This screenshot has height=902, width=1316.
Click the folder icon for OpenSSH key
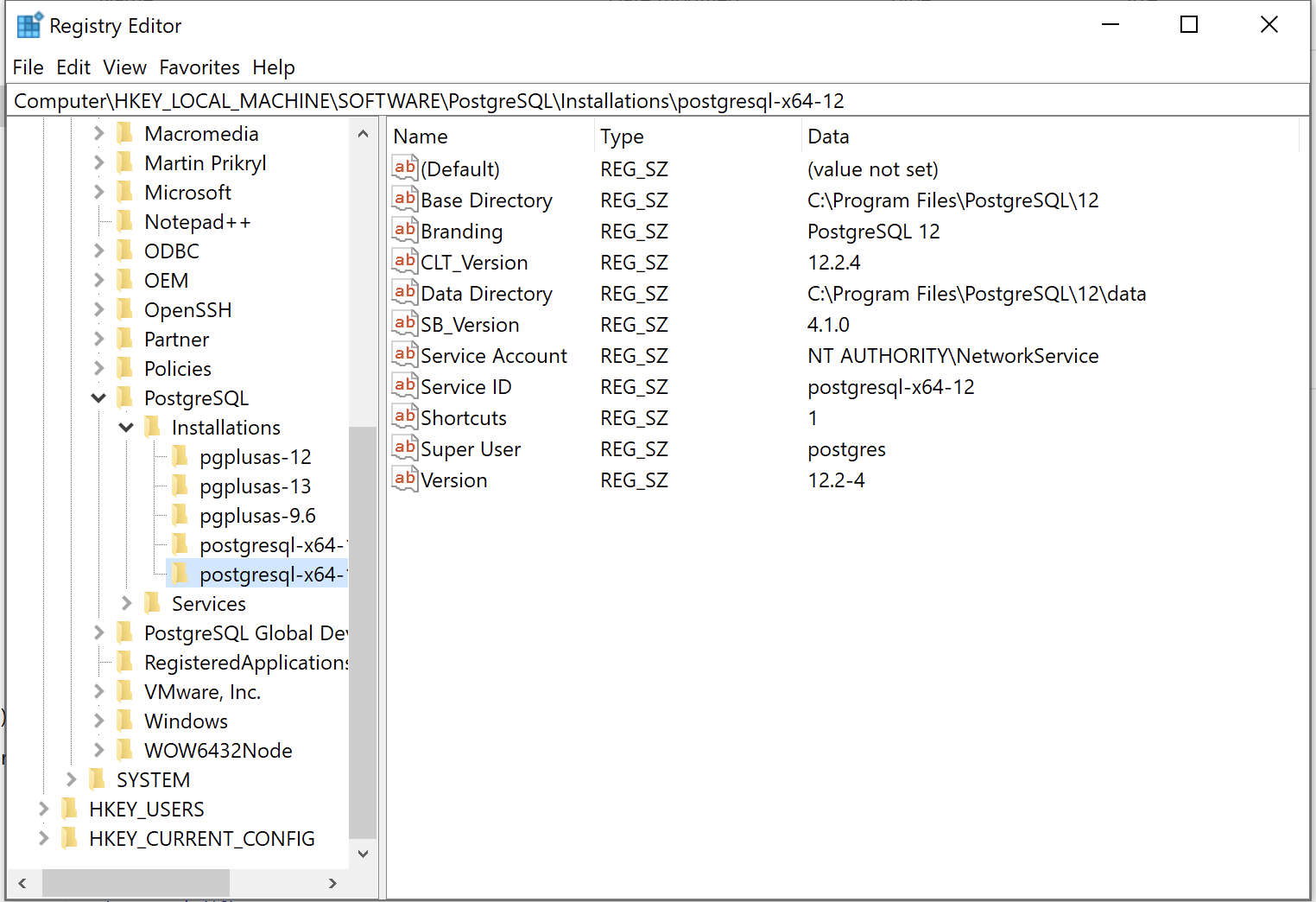(125, 309)
